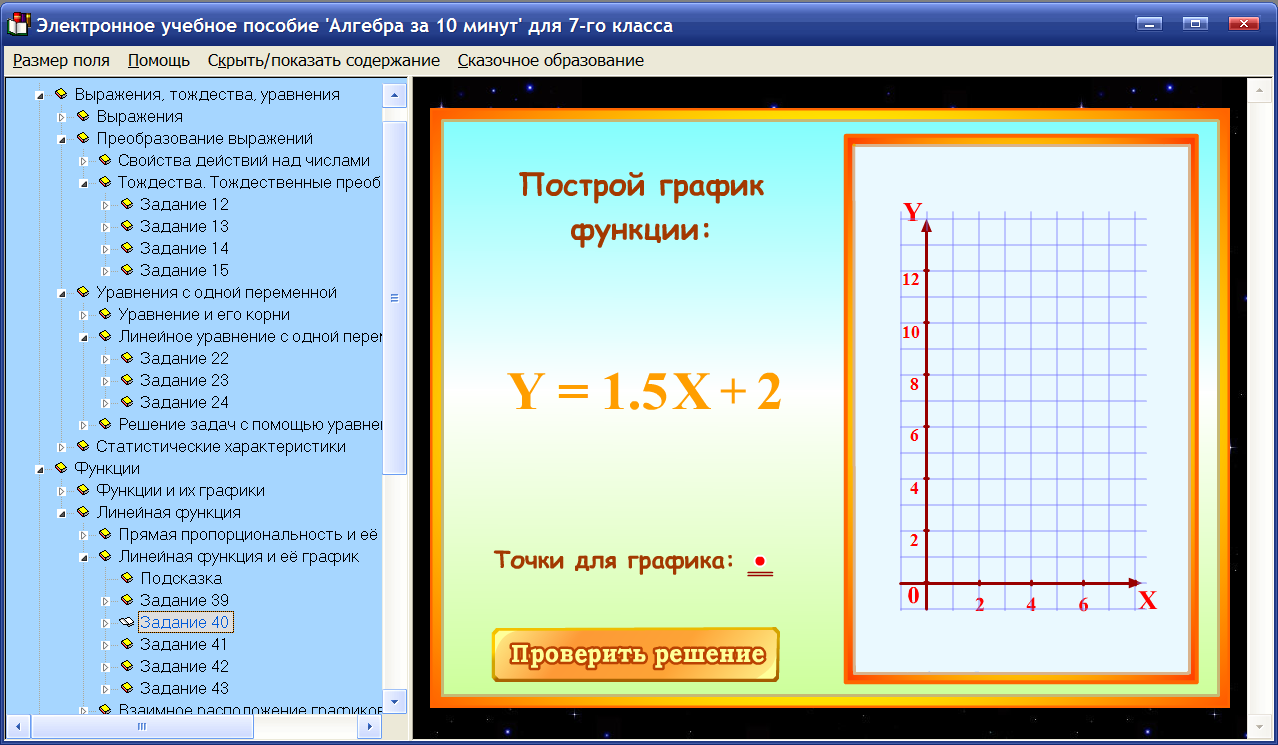Viewport: 1278px width, 745px height.
Task: Click the bookmark icon next to "Задание 12"
Action: pyautogui.click(x=127, y=204)
